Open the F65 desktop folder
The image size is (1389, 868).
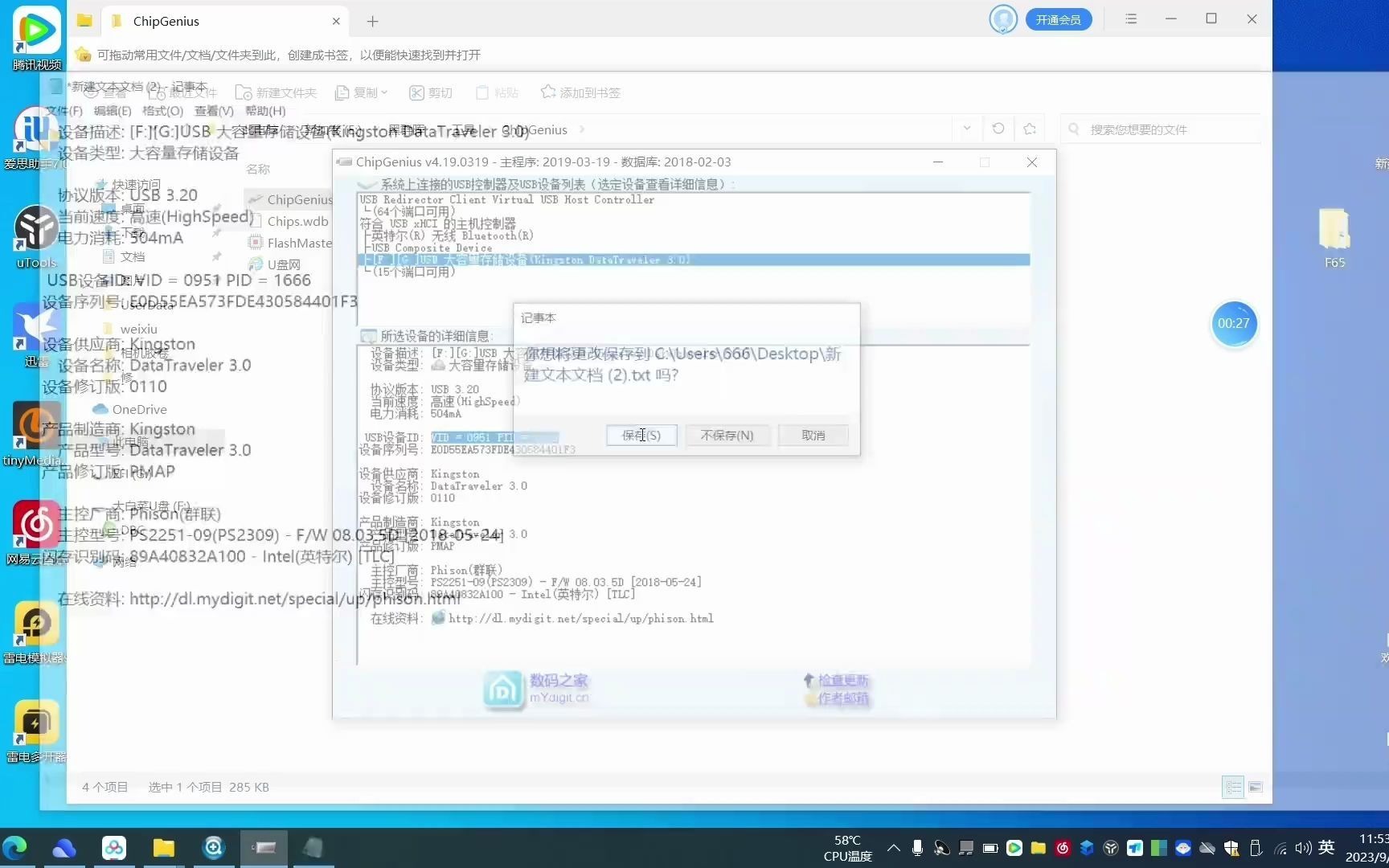pos(1334,238)
